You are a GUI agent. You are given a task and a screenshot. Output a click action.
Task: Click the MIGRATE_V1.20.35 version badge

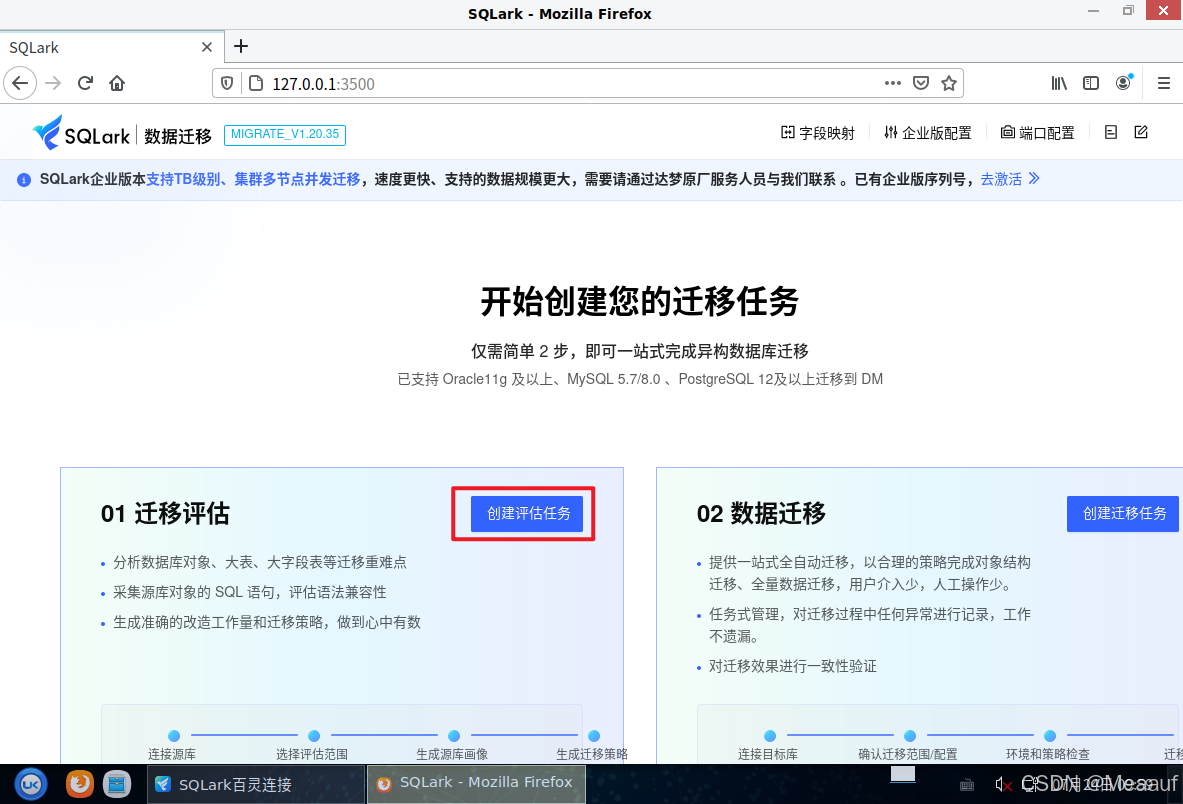285,135
